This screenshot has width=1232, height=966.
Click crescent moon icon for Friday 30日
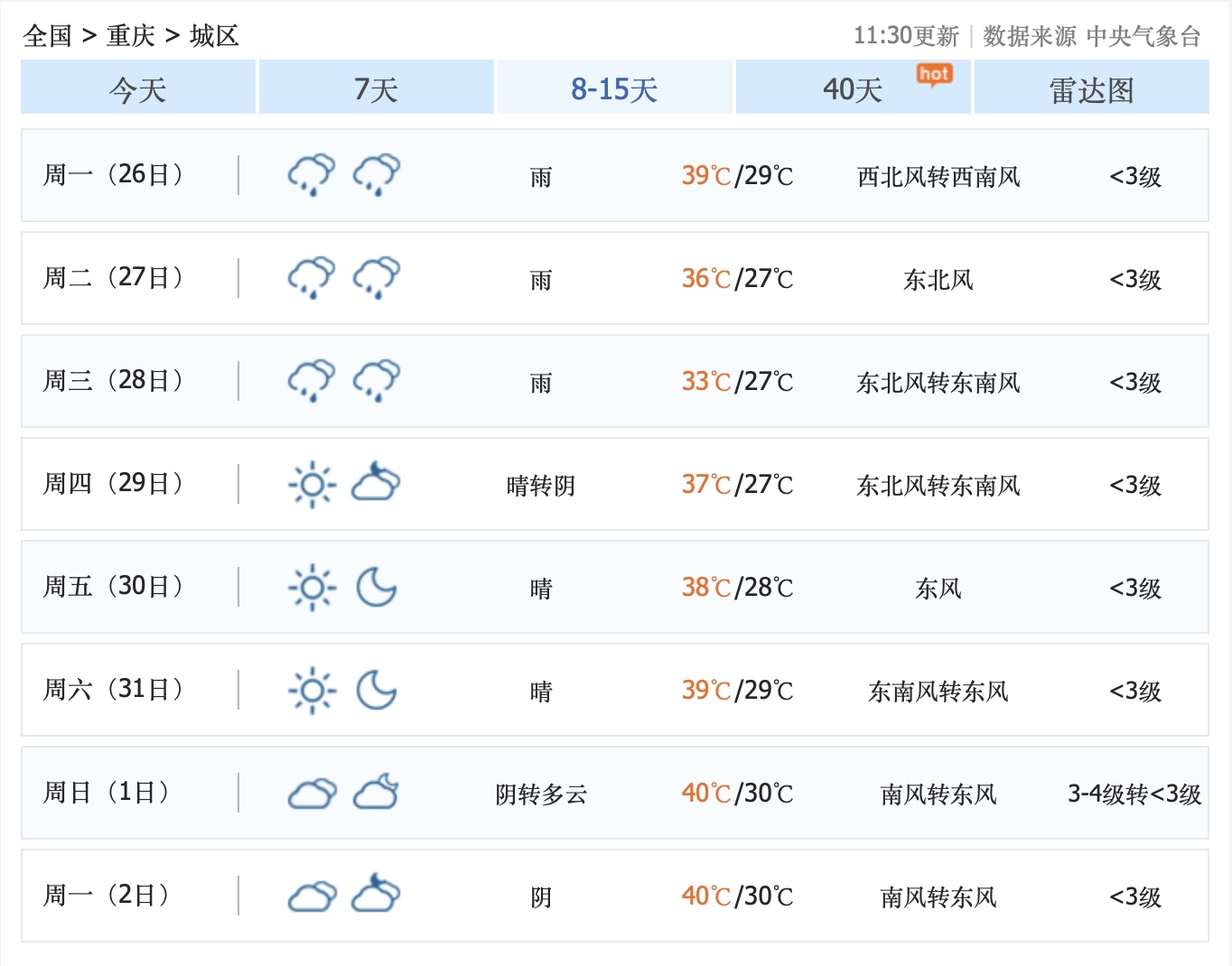[376, 587]
